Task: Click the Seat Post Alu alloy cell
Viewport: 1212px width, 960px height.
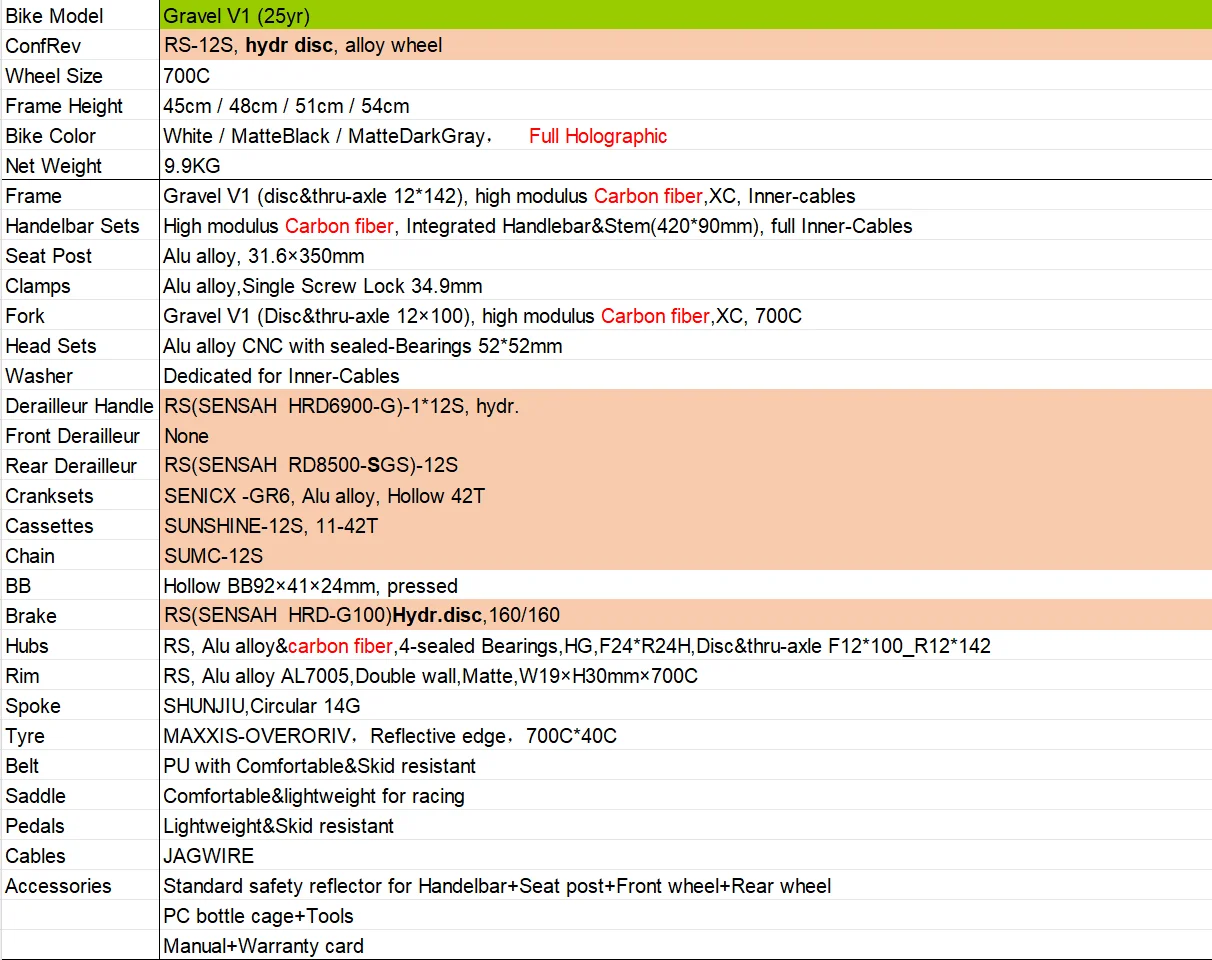Action: [685, 255]
